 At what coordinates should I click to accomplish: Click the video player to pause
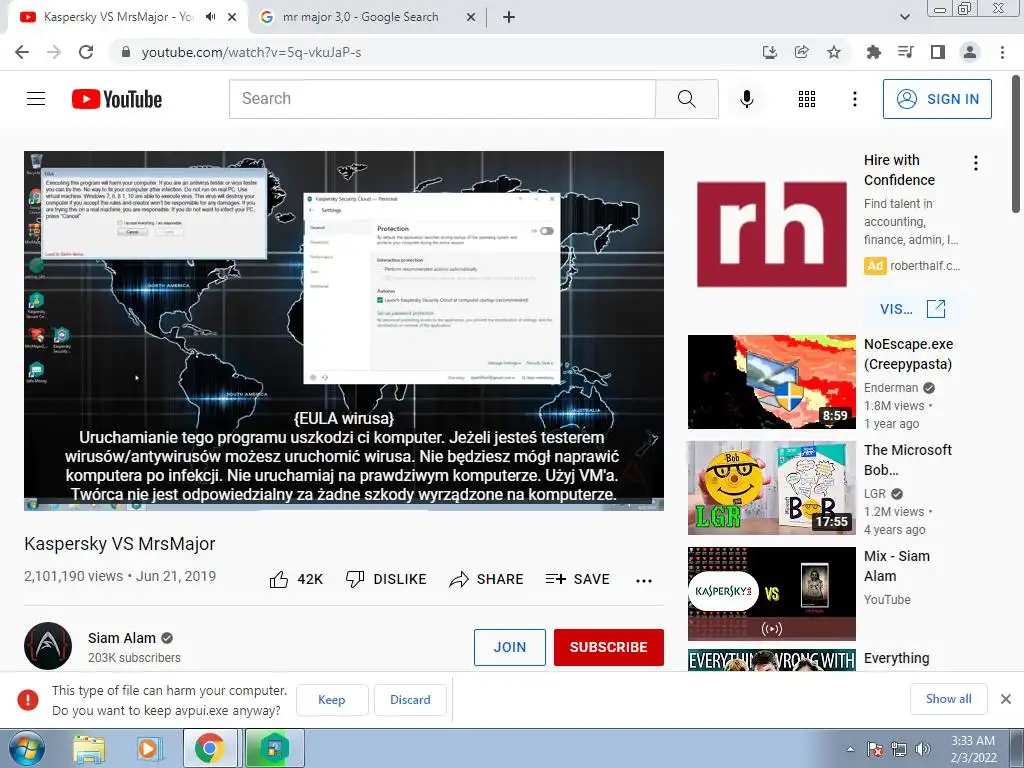tap(344, 330)
